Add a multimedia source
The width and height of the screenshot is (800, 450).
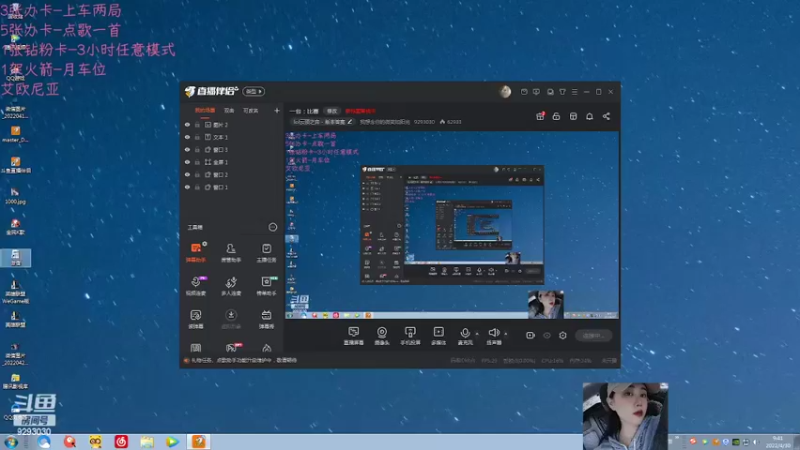[438, 336]
